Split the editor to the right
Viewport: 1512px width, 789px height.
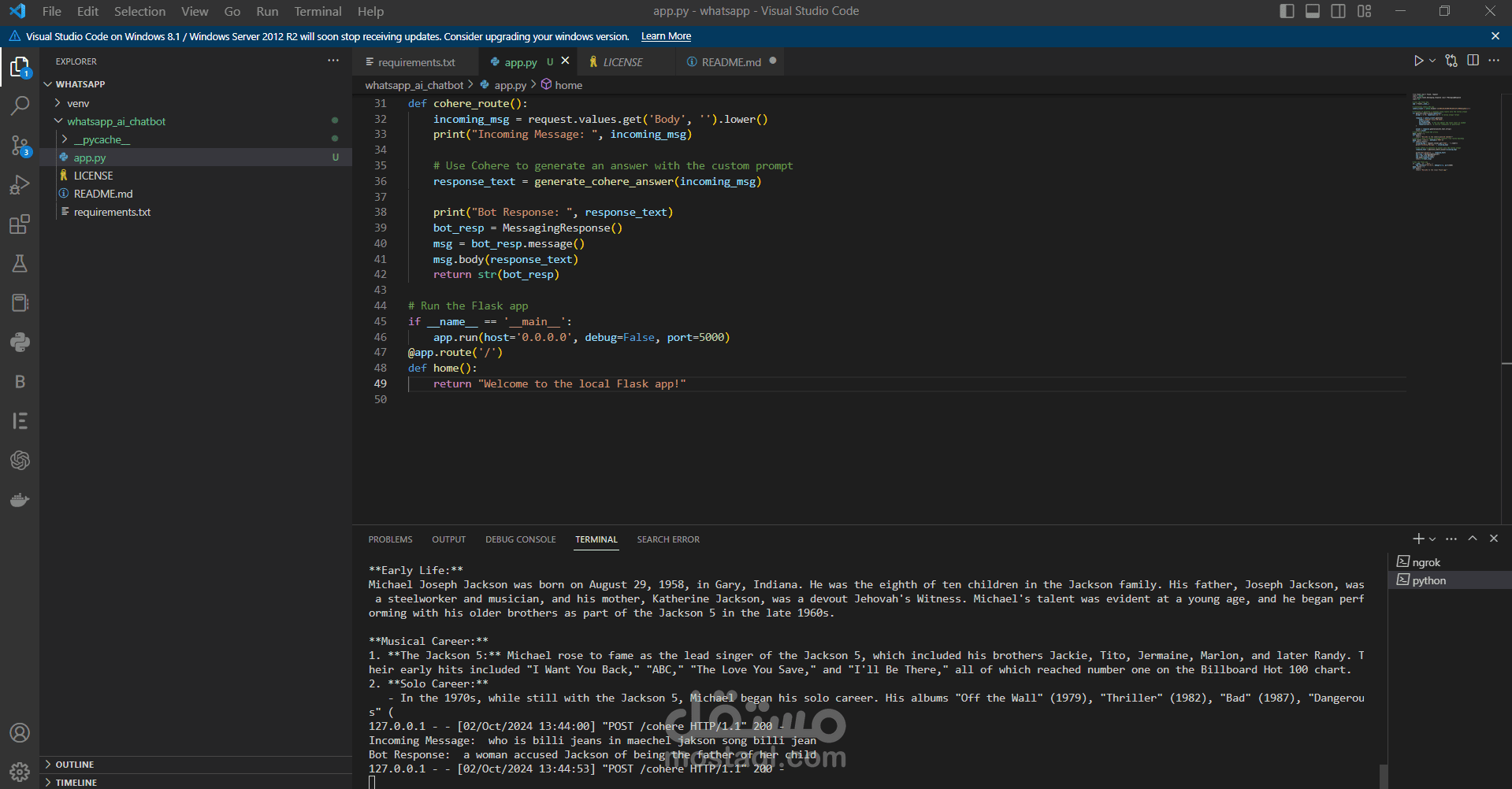pos(1473,61)
